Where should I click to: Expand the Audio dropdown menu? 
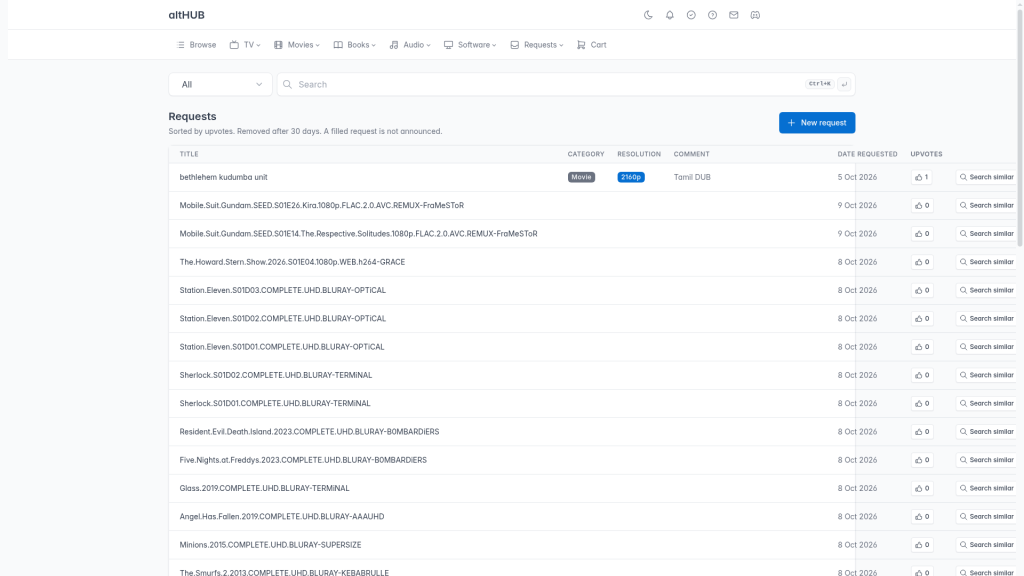tap(410, 45)
